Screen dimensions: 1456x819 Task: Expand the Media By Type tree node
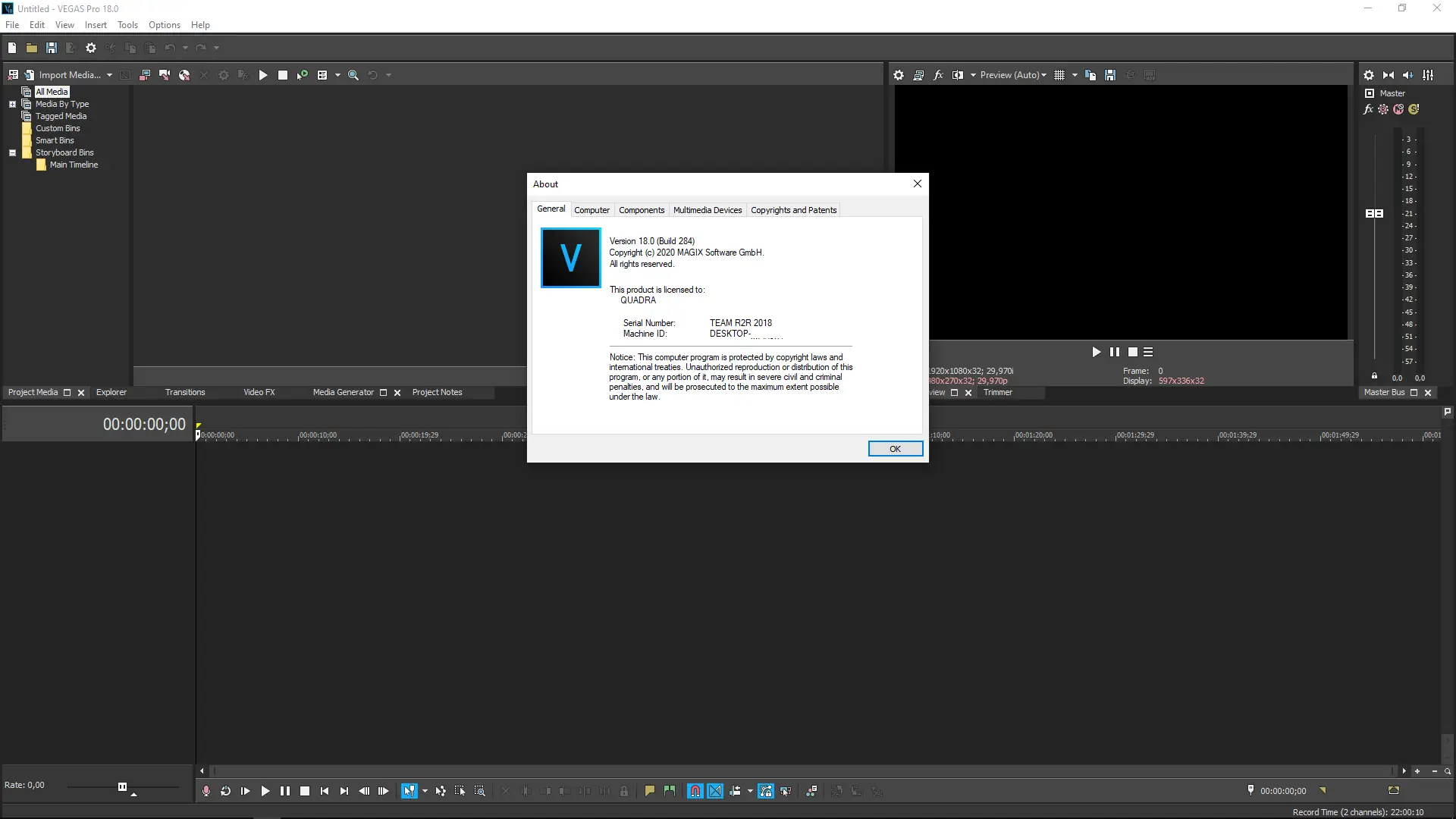12,104
